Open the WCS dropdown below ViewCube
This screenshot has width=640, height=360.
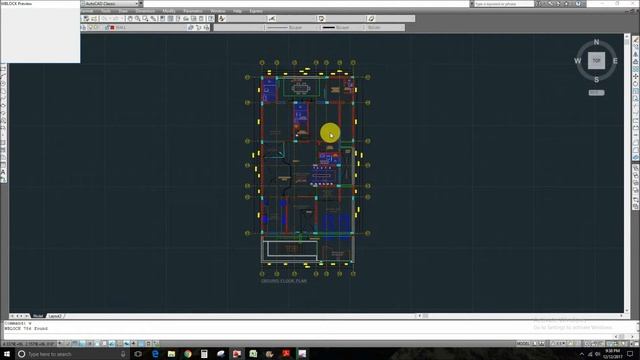[x=596, y=93]
